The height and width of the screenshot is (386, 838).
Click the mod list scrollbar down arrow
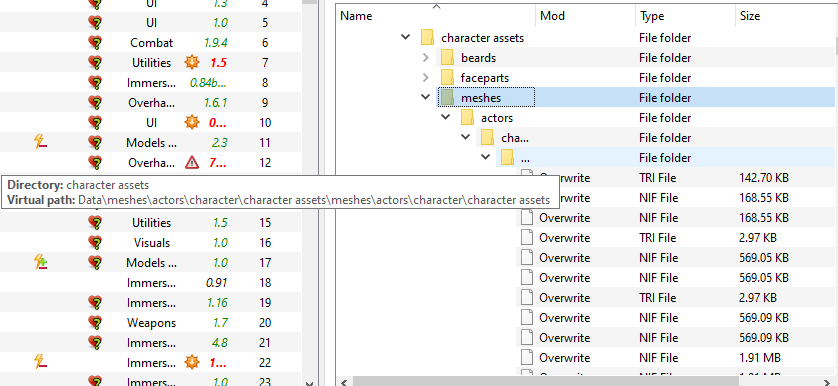(x=309, y=382)
